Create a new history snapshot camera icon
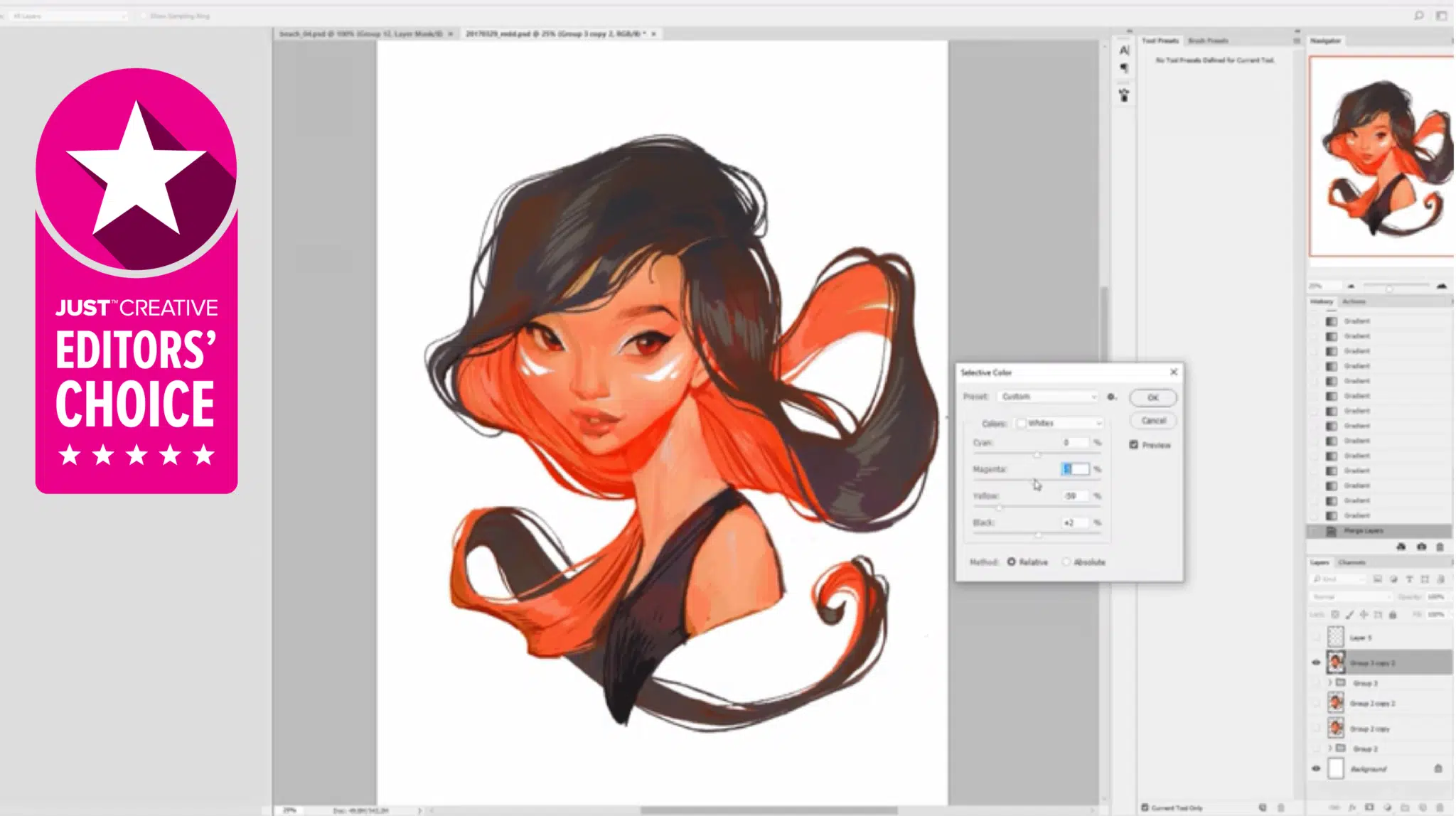Viewport: 1456px width, 816px height. pos(1421,547)
